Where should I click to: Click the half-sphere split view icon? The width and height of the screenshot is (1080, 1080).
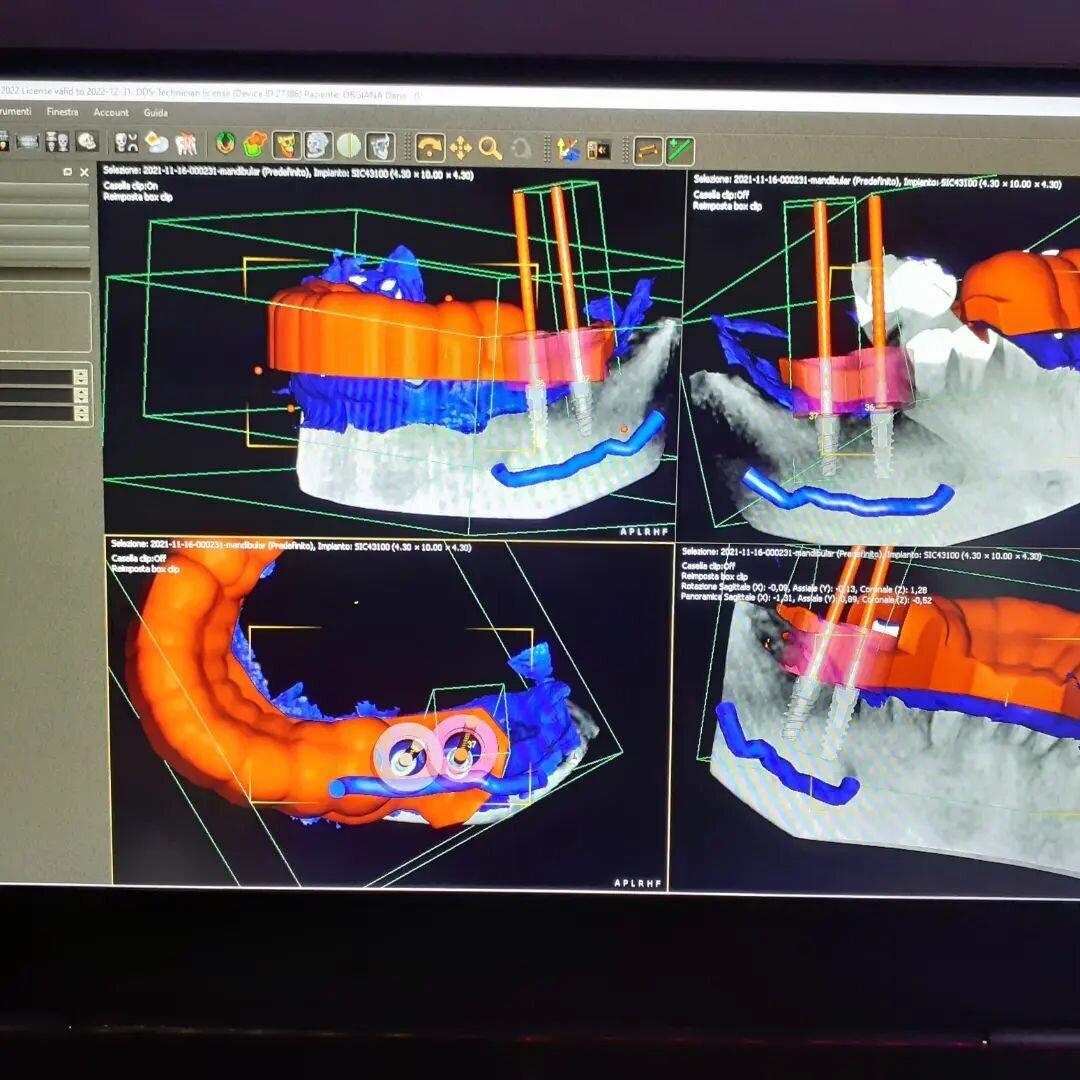[x=348, y=146]
